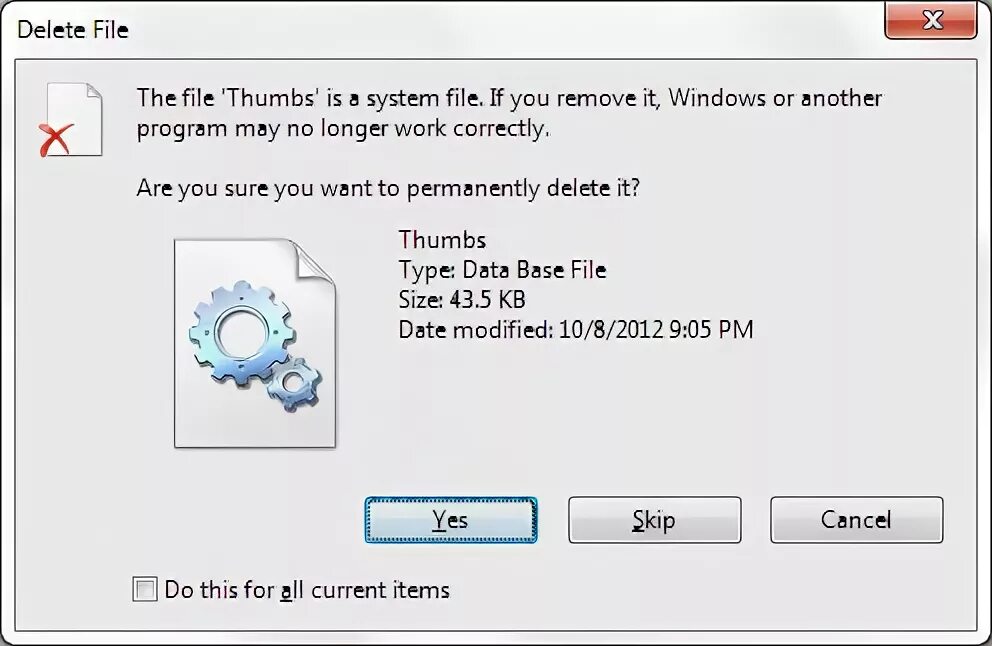Select the 'Thumbs' file name text

click(x=442, y=240)
